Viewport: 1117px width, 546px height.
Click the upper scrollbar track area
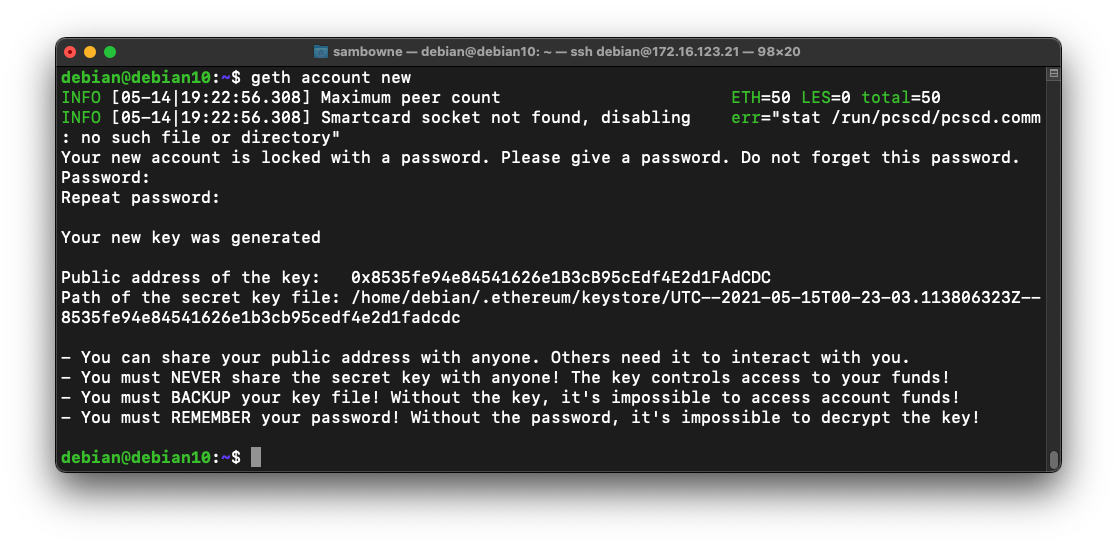click(x=1053, y=200)
